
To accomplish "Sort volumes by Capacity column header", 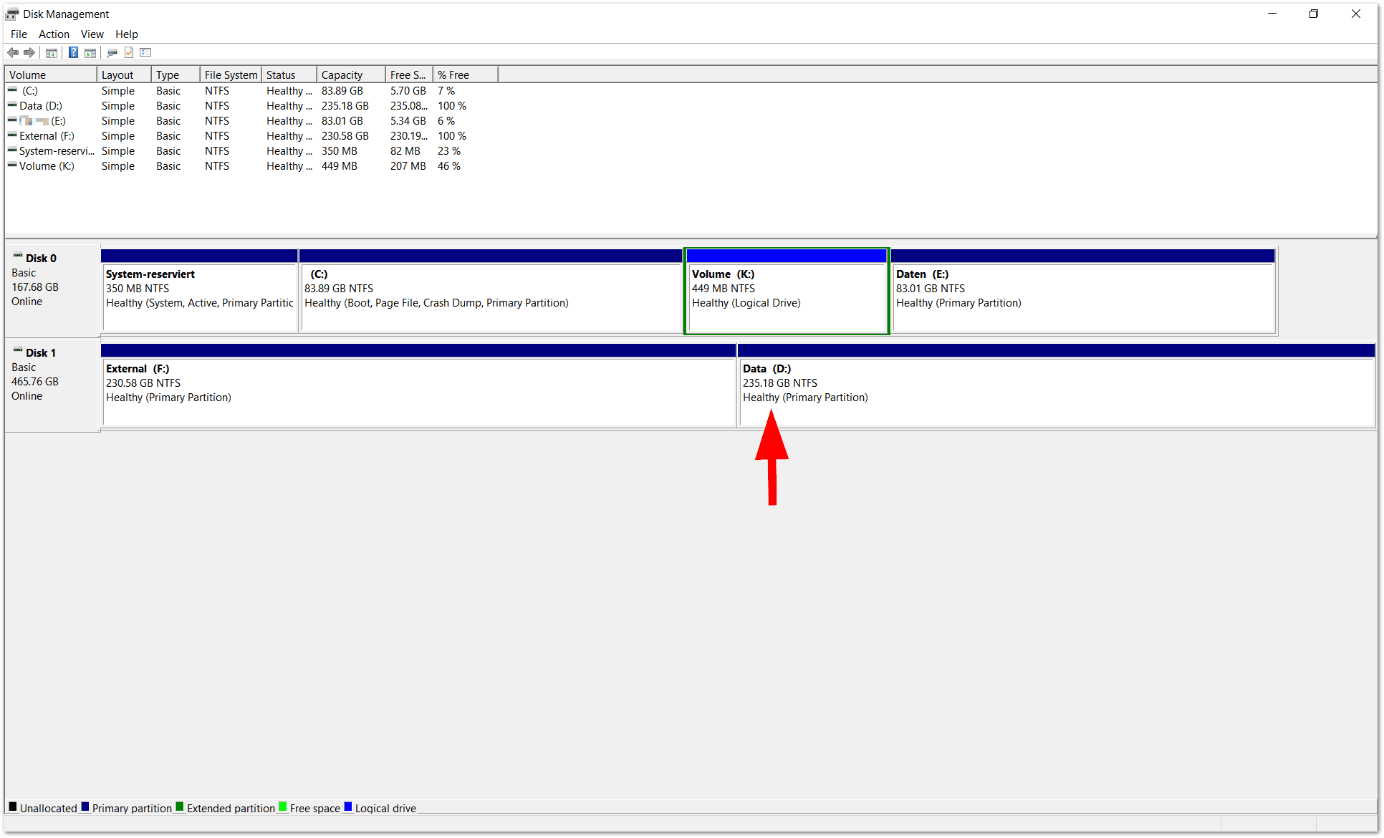I will [350, 75].
